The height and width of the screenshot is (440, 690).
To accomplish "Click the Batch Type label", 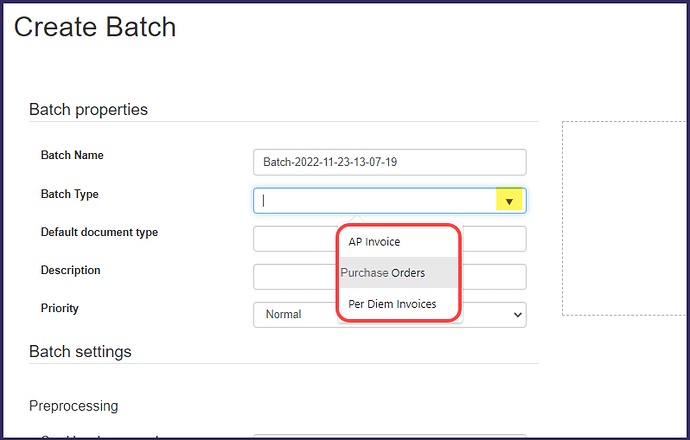I will [69, 194].
